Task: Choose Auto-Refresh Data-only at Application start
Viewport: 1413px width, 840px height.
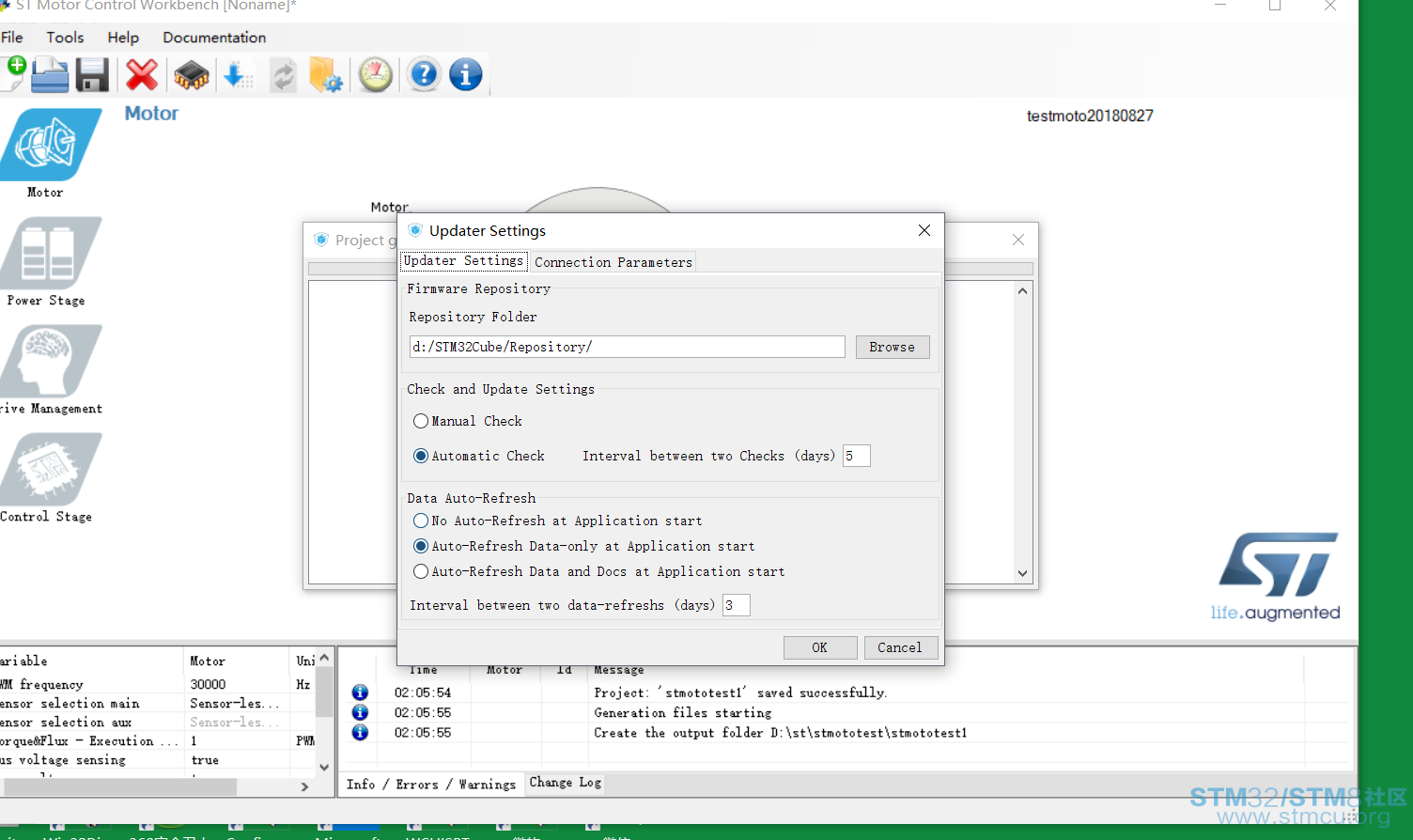Action: pos(421,546)
